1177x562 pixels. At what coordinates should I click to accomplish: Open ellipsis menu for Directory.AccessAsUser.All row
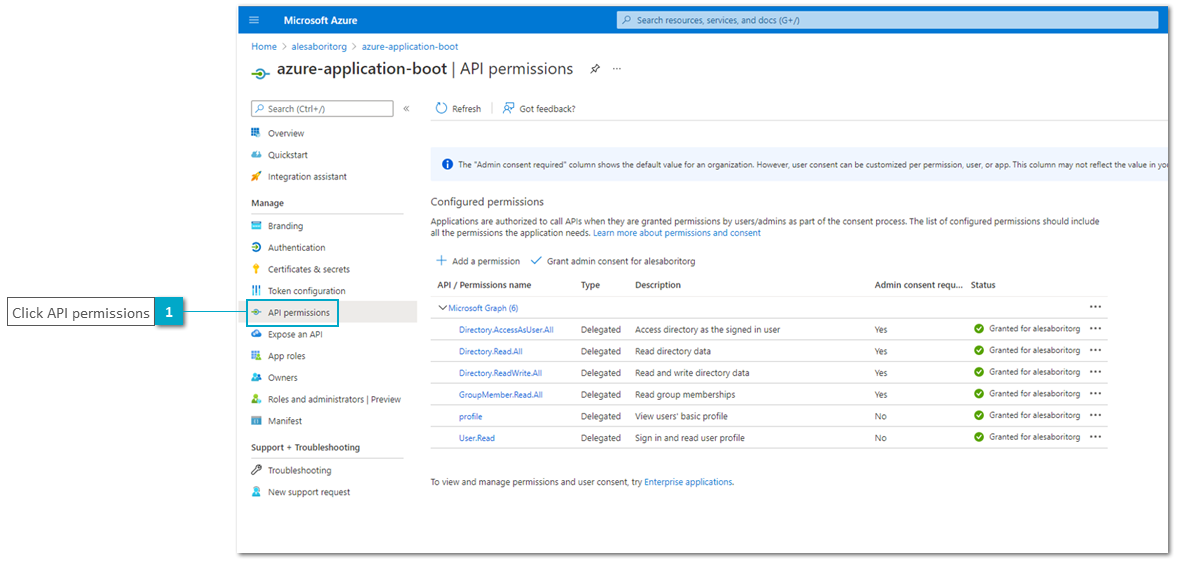1095,329
